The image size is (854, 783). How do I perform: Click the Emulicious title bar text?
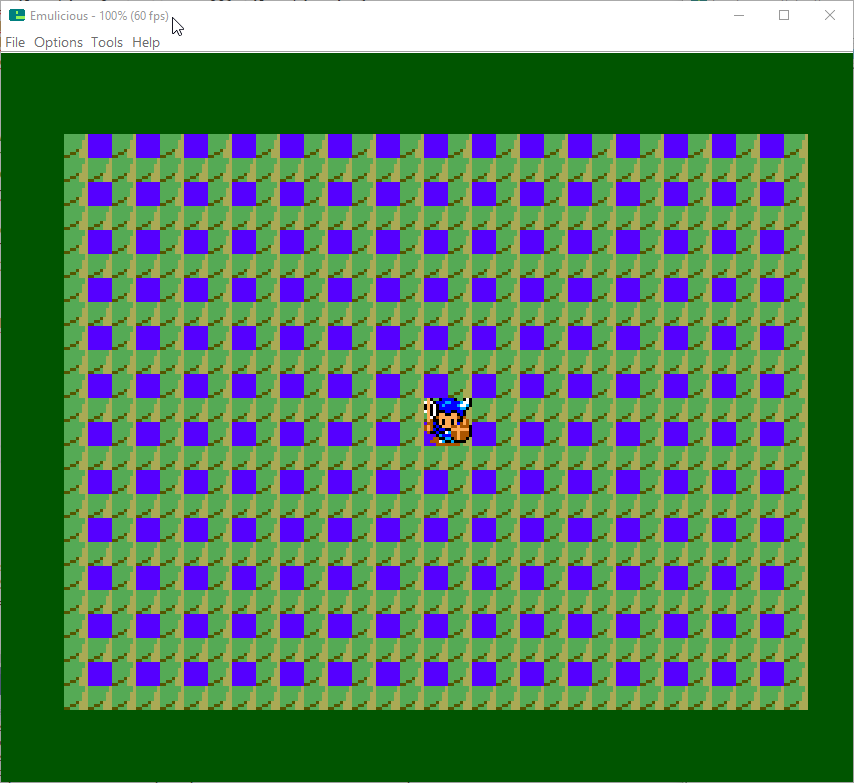point(99,16)
